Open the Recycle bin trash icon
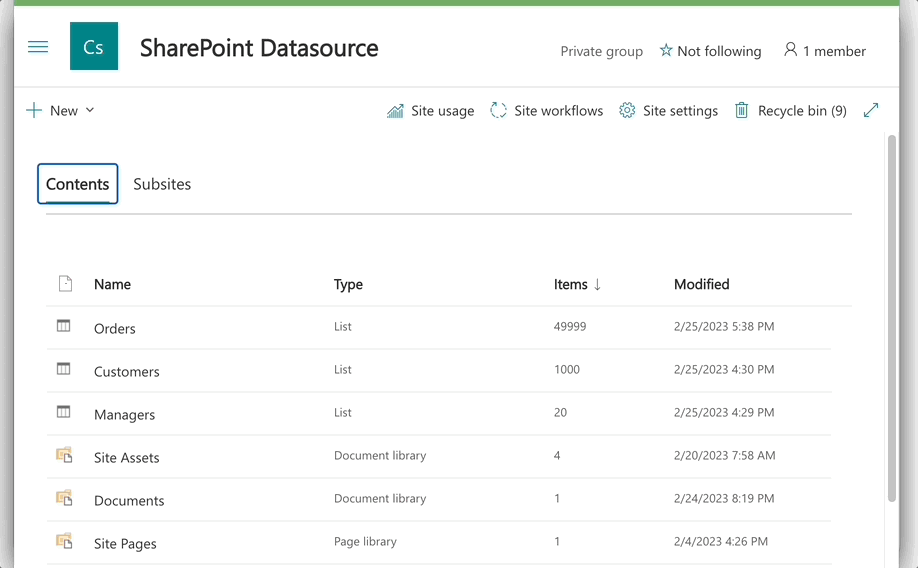Image resolution: width=918 pixels, height=568 pixels. (x=742, y=110)
